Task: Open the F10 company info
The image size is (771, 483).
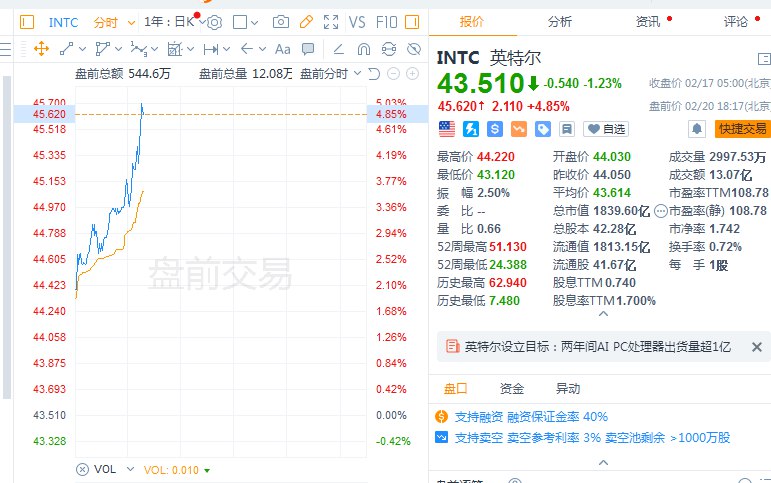Action: coord(386,22)
